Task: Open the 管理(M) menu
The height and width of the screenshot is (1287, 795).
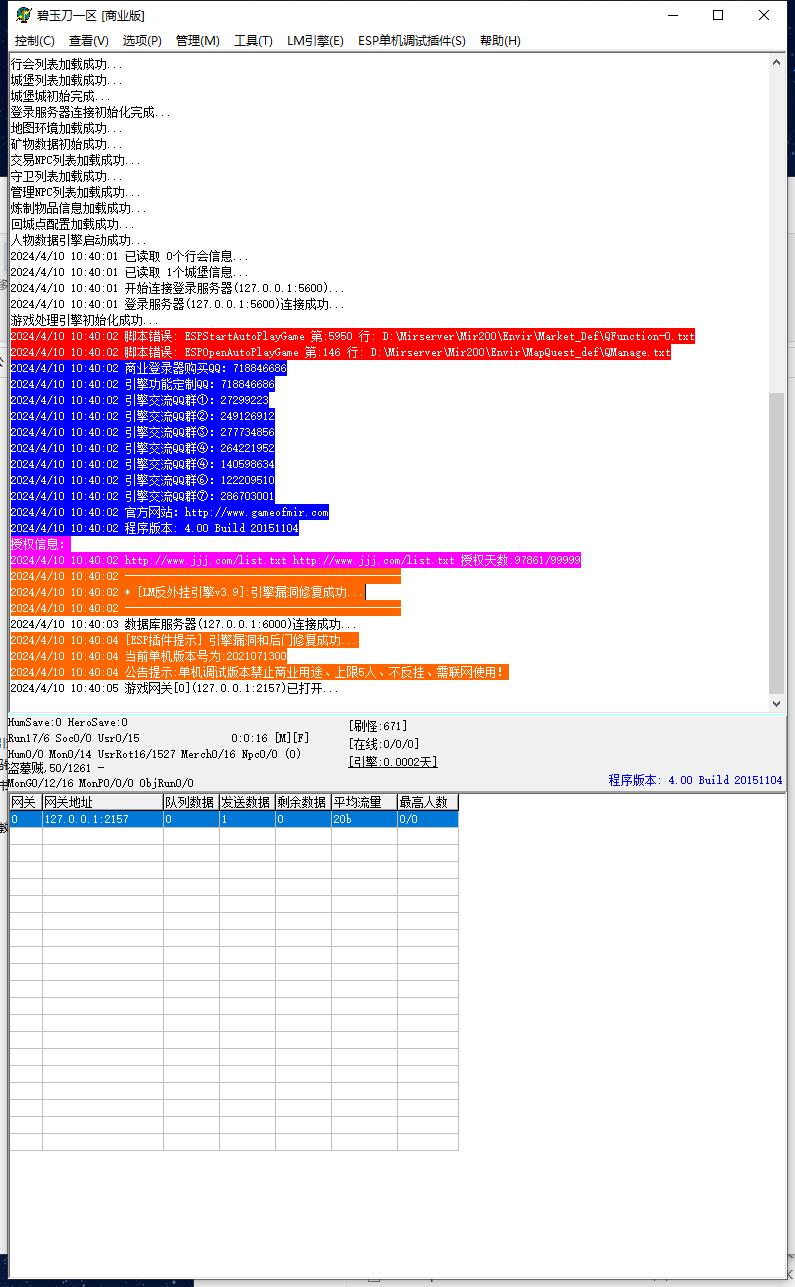Action: (197, 41)
